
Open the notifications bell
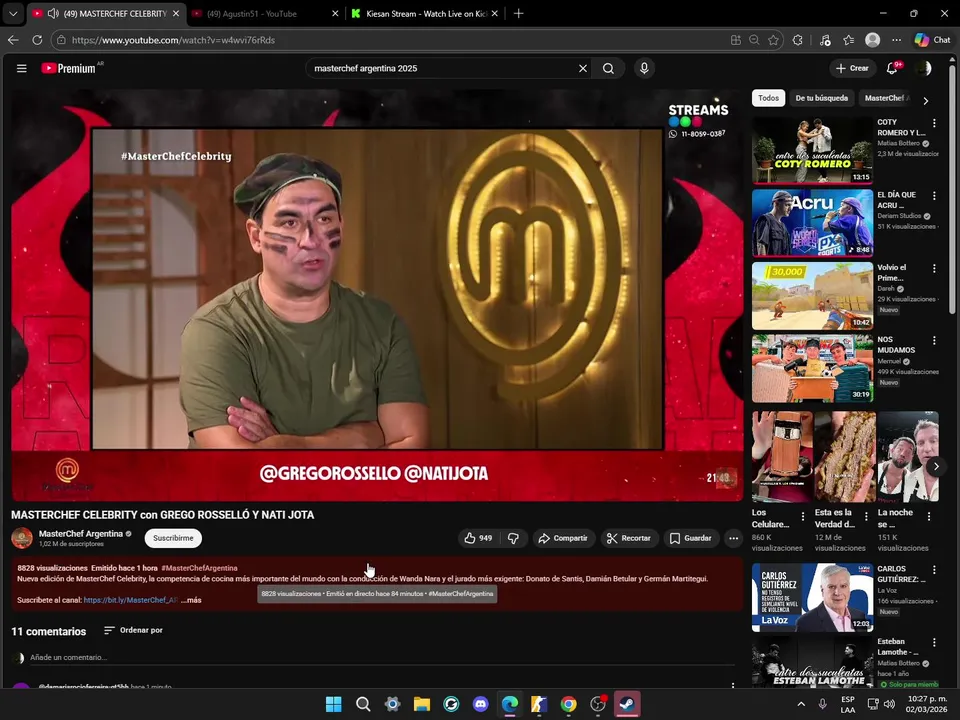click(892, 69)
